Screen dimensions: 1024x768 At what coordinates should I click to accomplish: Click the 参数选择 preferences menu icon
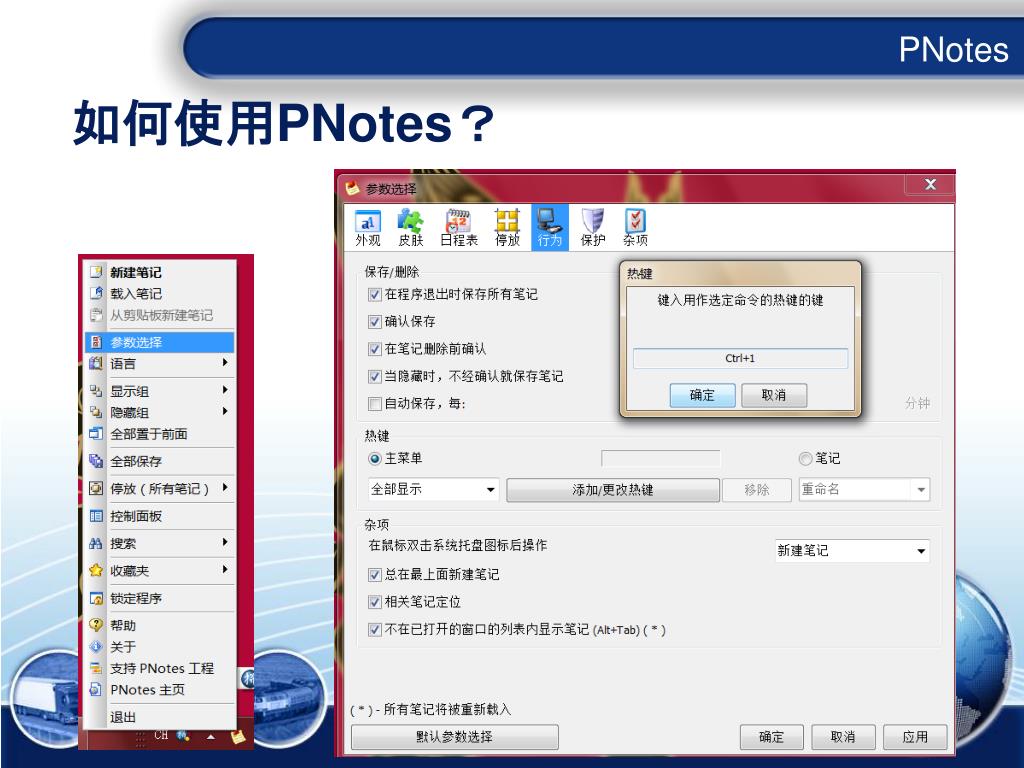pyautogui.click(x=96, y=342)
